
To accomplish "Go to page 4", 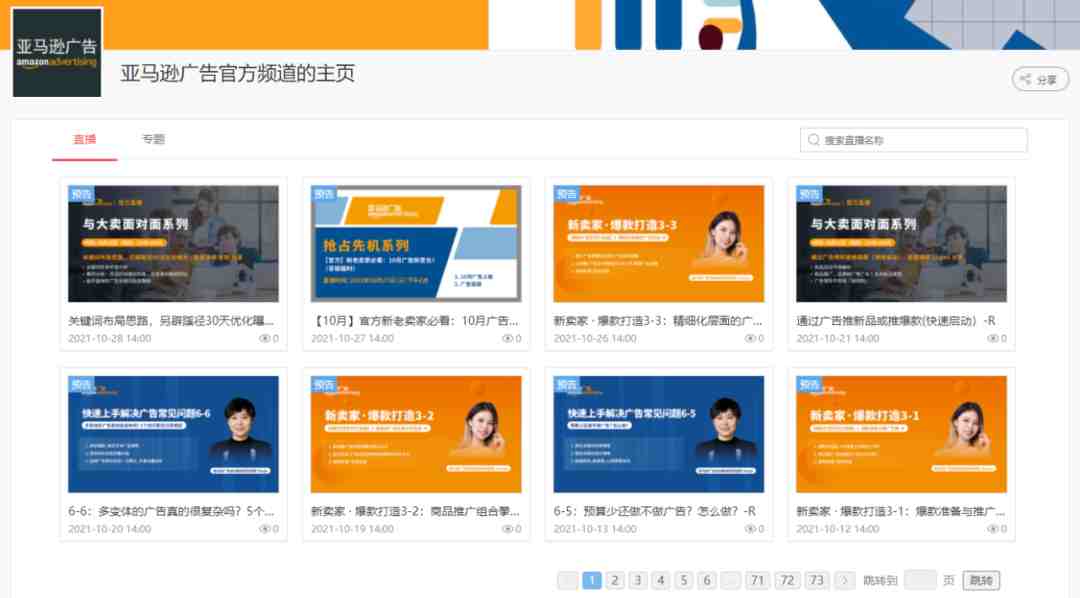I will (x=661, y=580).
